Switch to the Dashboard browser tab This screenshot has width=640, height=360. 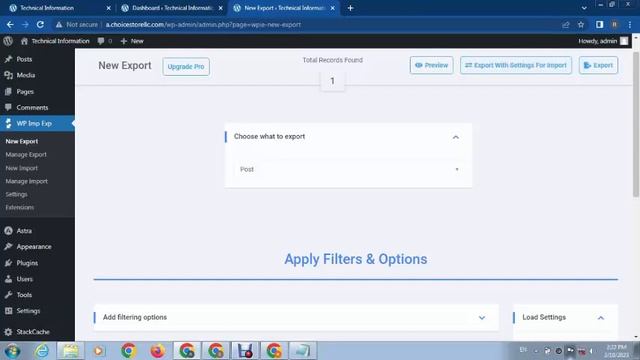(x=171, y=8)
